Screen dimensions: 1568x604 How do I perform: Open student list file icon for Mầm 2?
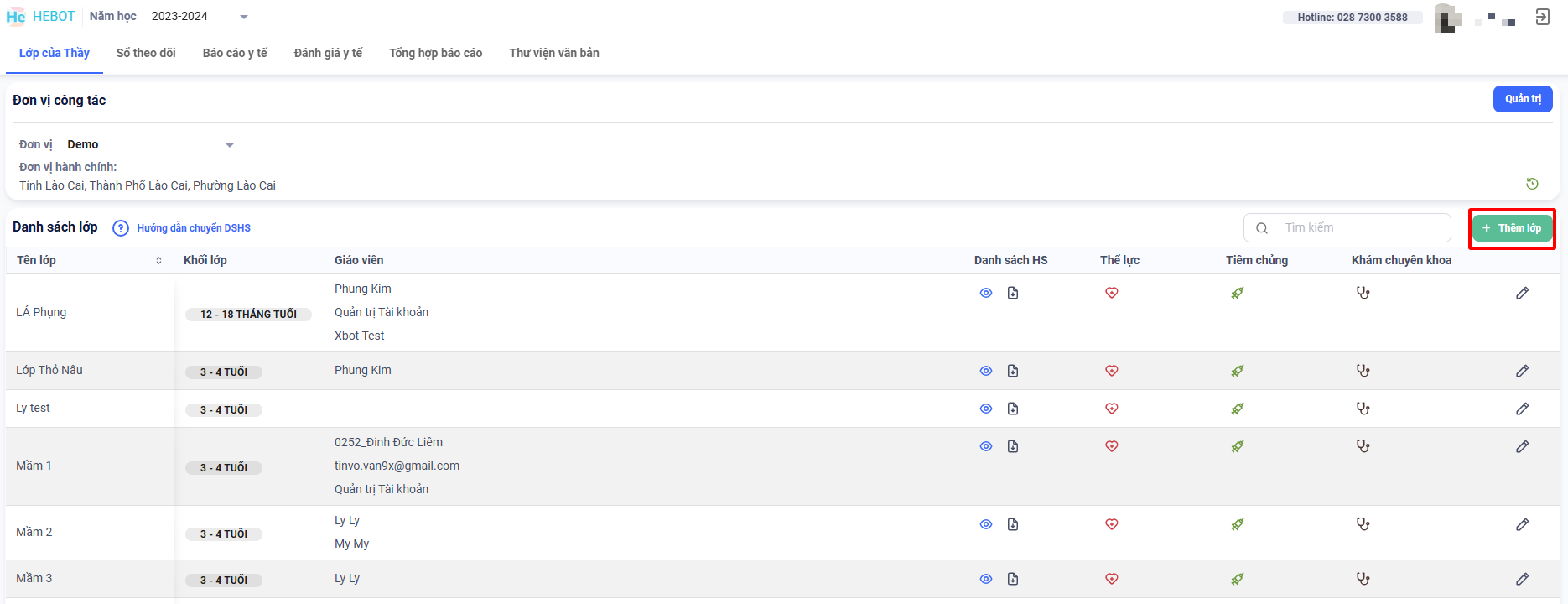point(1013,524)
